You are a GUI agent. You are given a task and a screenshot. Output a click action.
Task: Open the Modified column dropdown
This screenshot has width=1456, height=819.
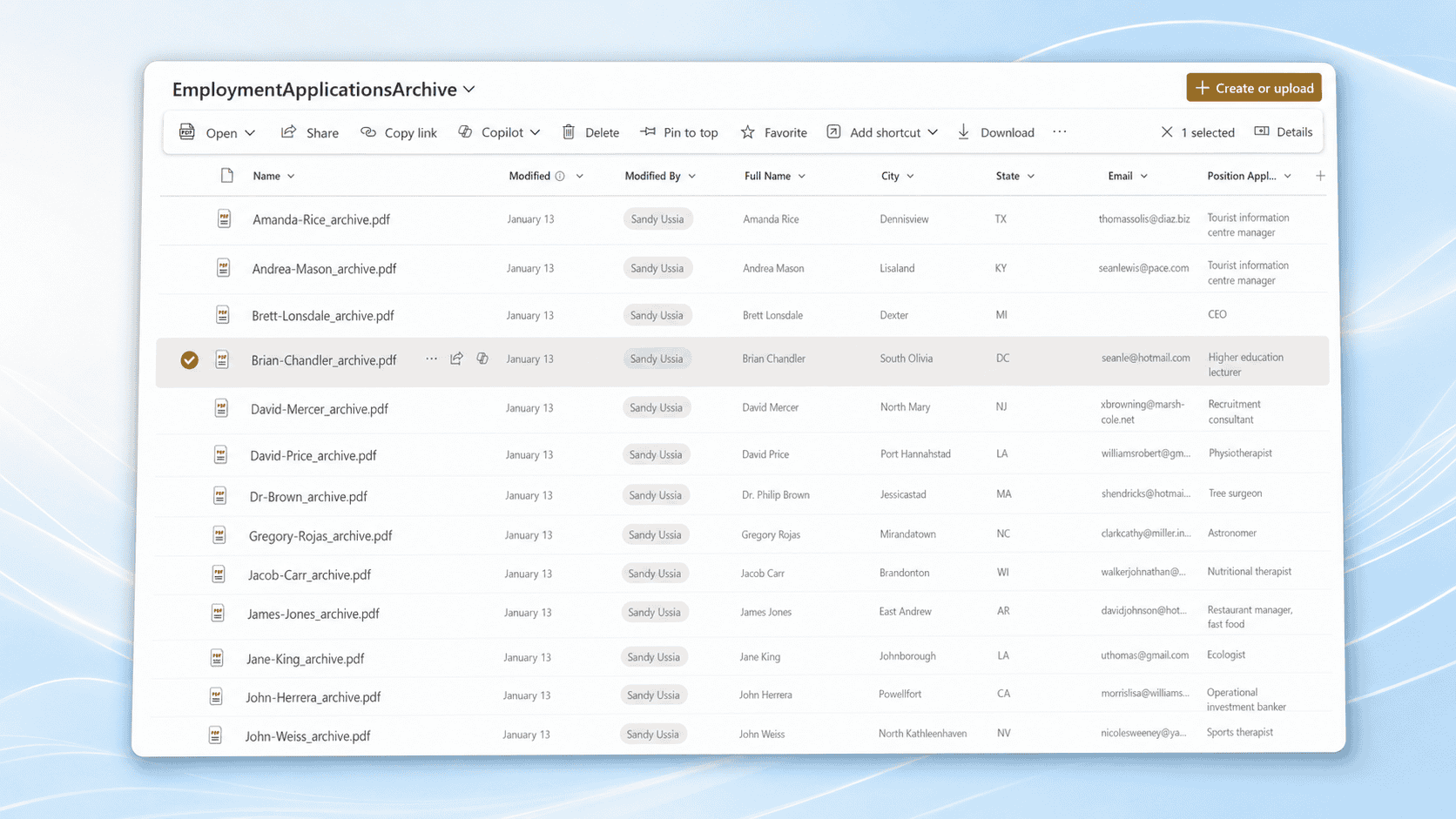pyautogui.click(x=580, y=176)
